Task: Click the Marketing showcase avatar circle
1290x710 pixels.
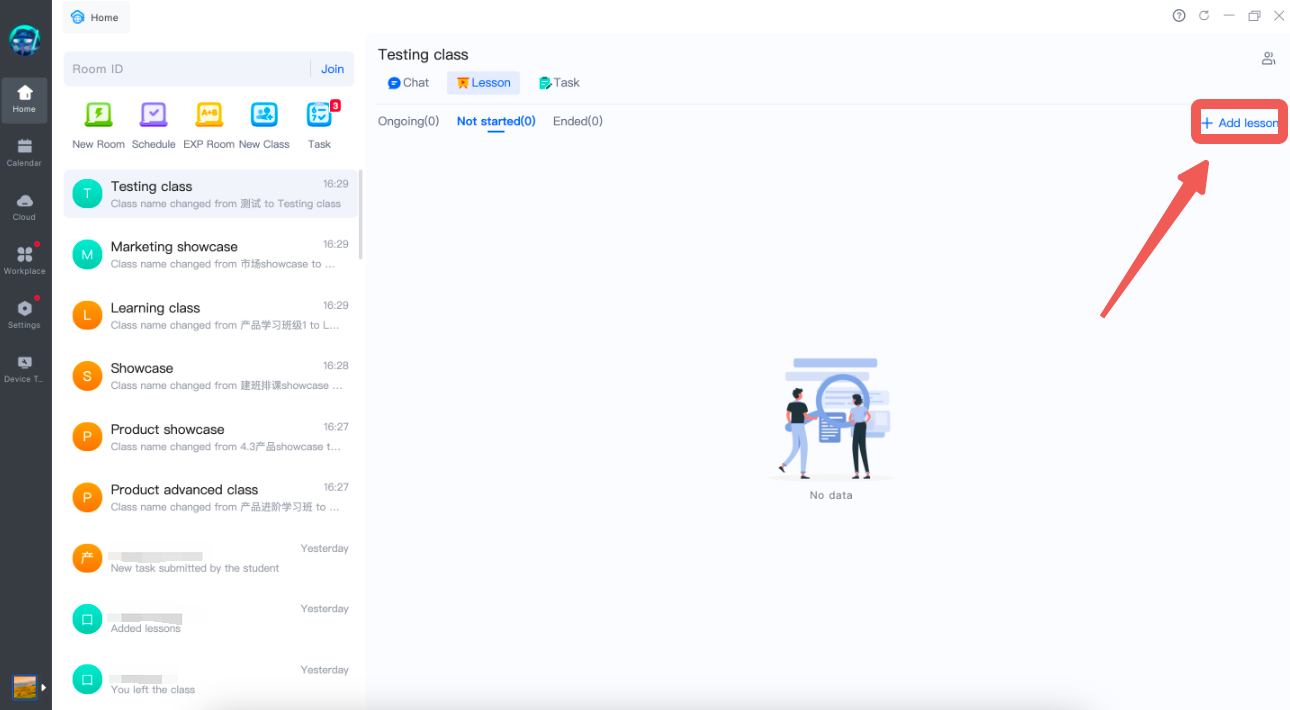Action: pos(87,255)
